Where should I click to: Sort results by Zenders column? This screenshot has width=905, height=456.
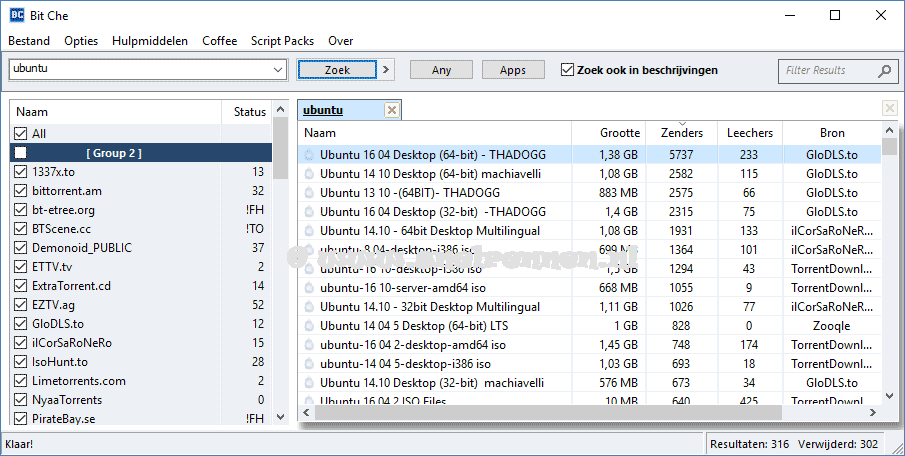click(x=682, y=133)
